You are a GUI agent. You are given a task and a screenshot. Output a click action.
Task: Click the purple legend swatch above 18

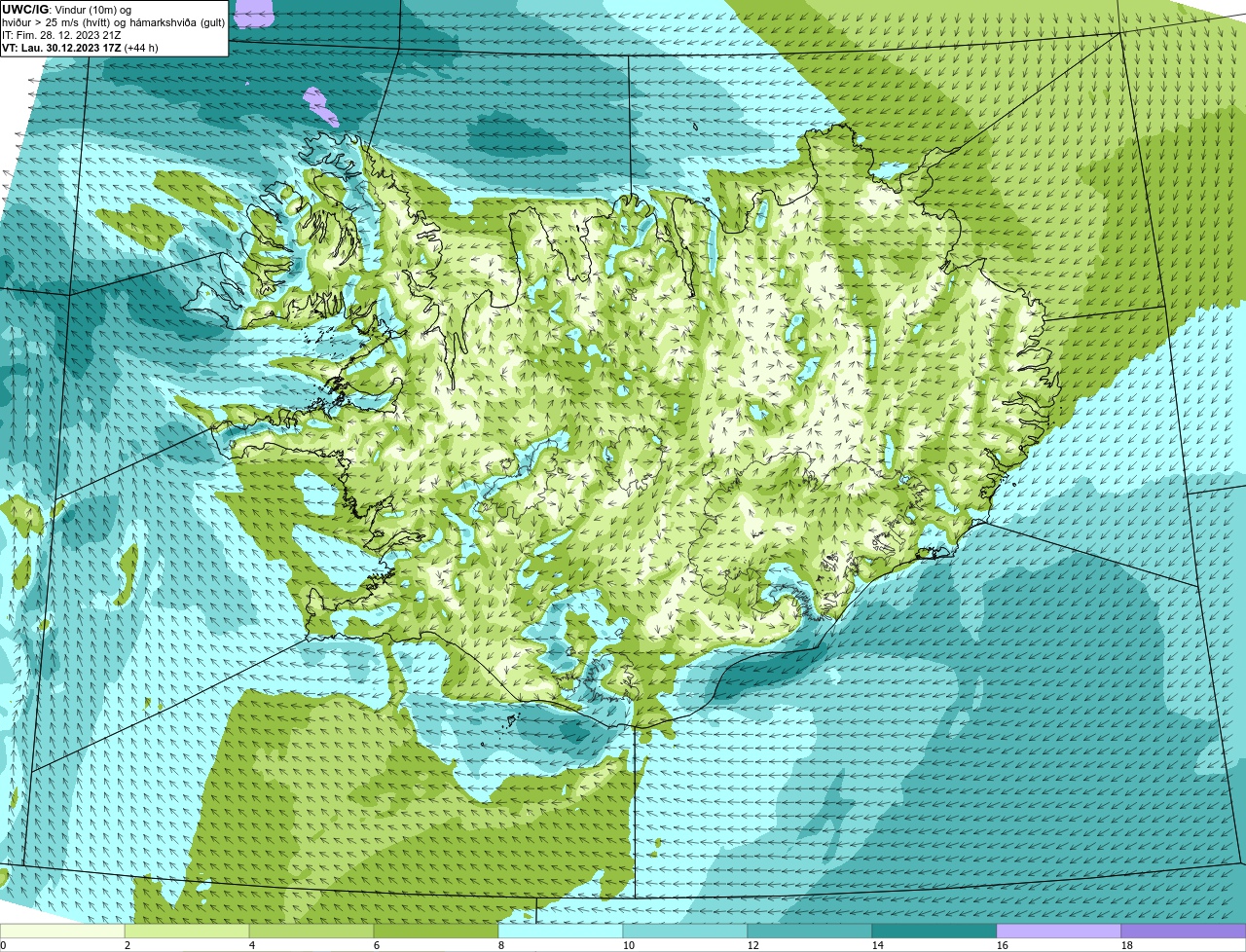point(1184,932)
